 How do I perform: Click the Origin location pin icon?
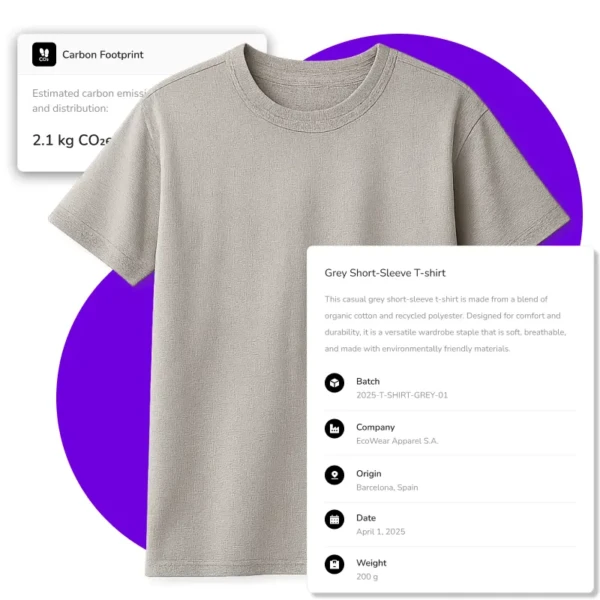tap(334, 475)
